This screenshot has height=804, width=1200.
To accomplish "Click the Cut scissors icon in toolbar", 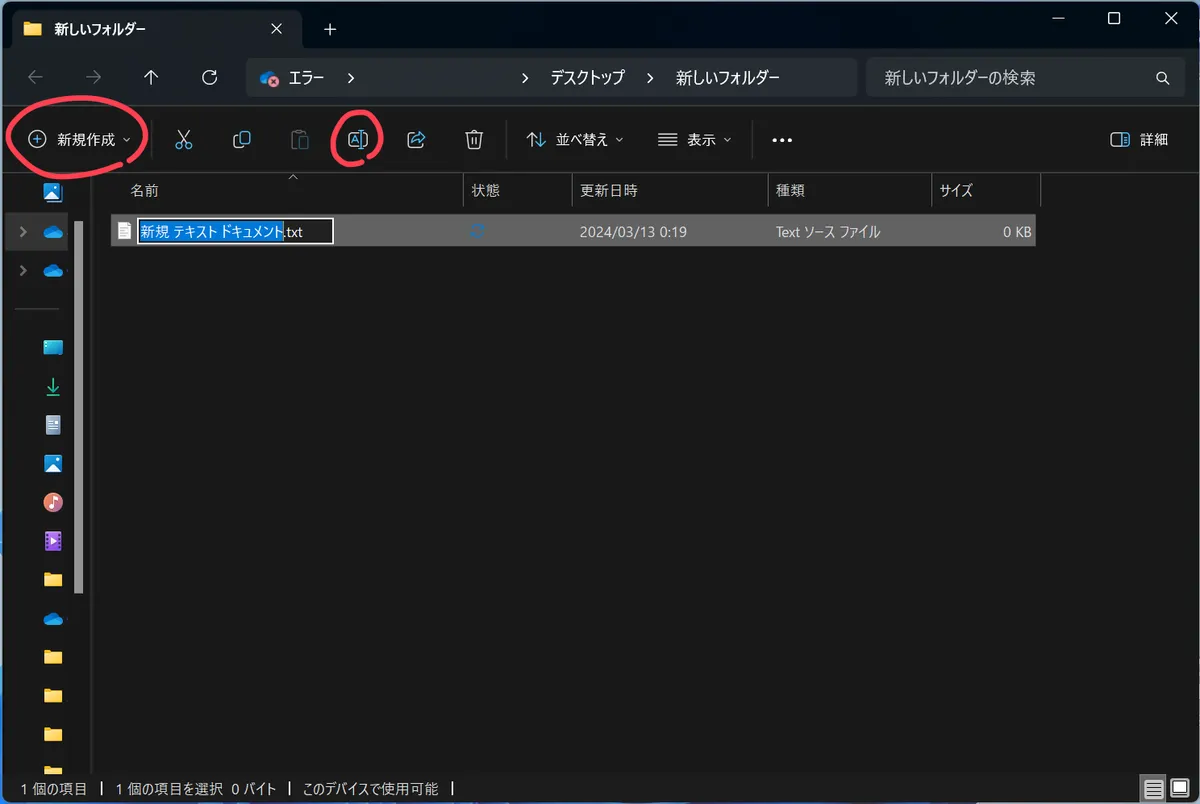I will click(x=183, y=140).
